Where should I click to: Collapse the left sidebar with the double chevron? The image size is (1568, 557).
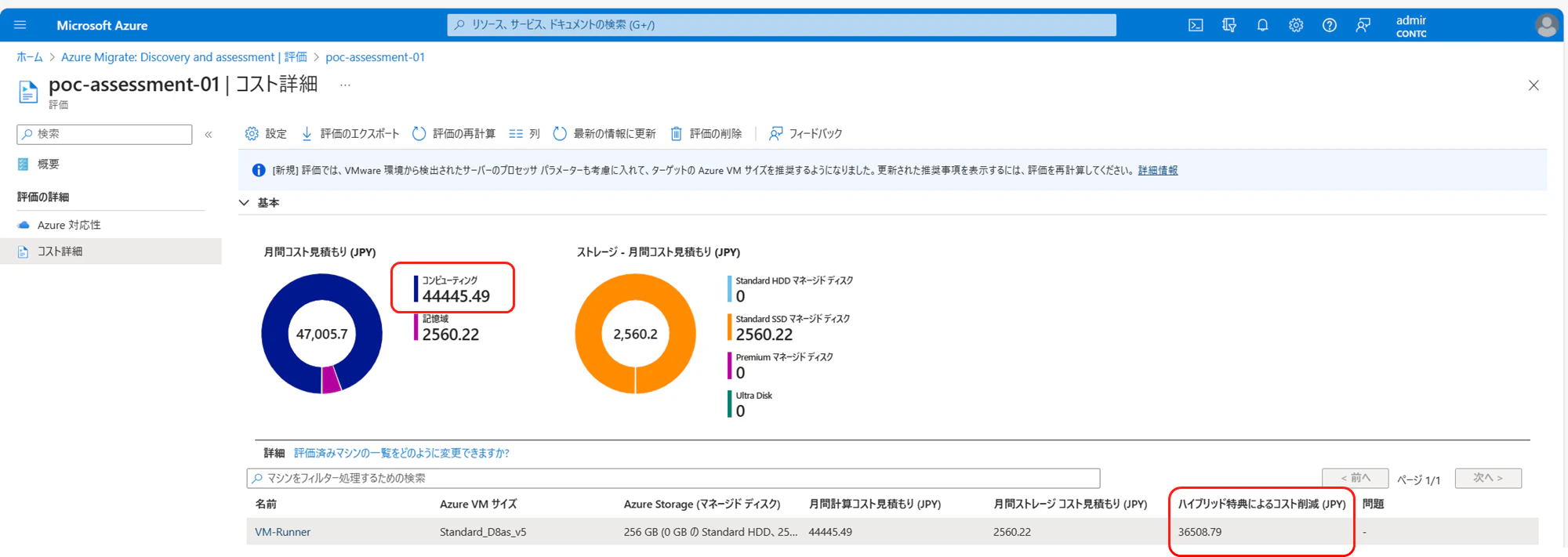click(x=209, y=135)
